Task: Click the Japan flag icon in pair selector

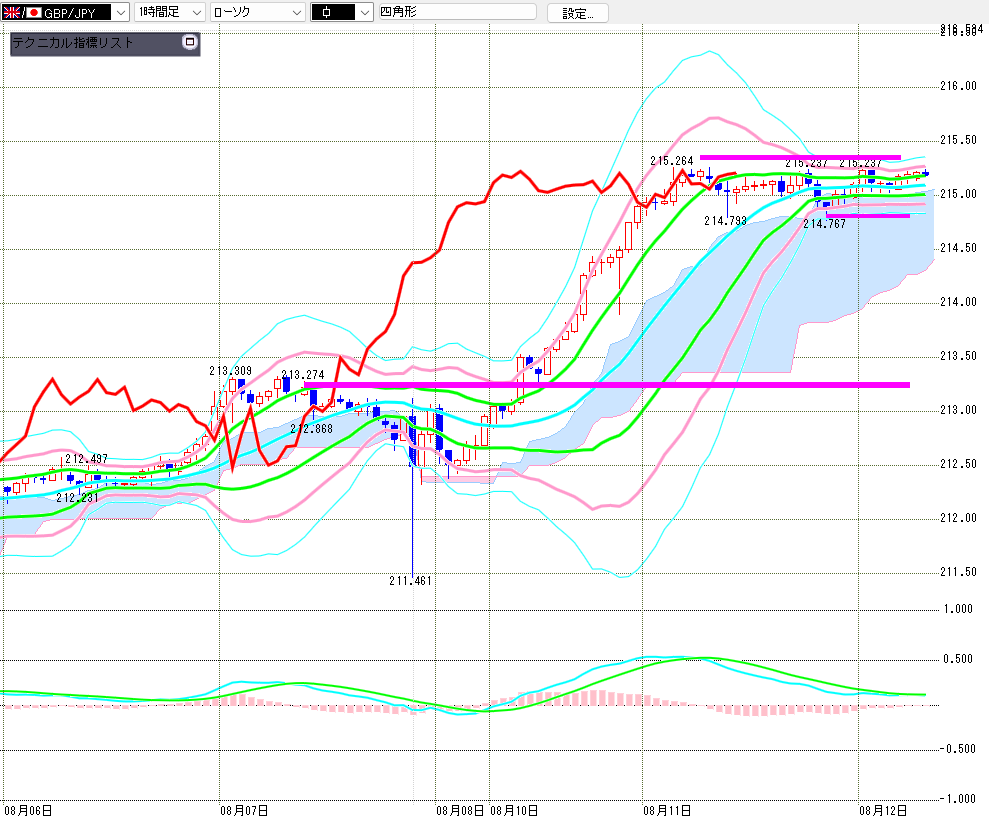Action: (x=33, y=12)
